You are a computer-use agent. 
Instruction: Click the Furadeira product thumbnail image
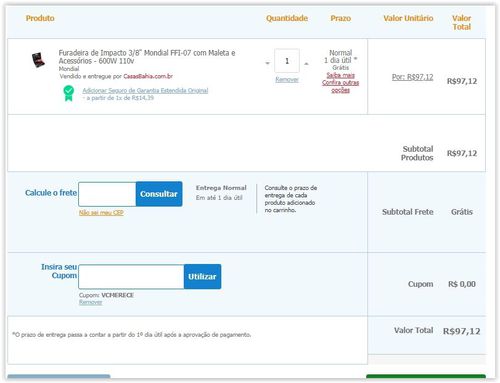point(38,60)
